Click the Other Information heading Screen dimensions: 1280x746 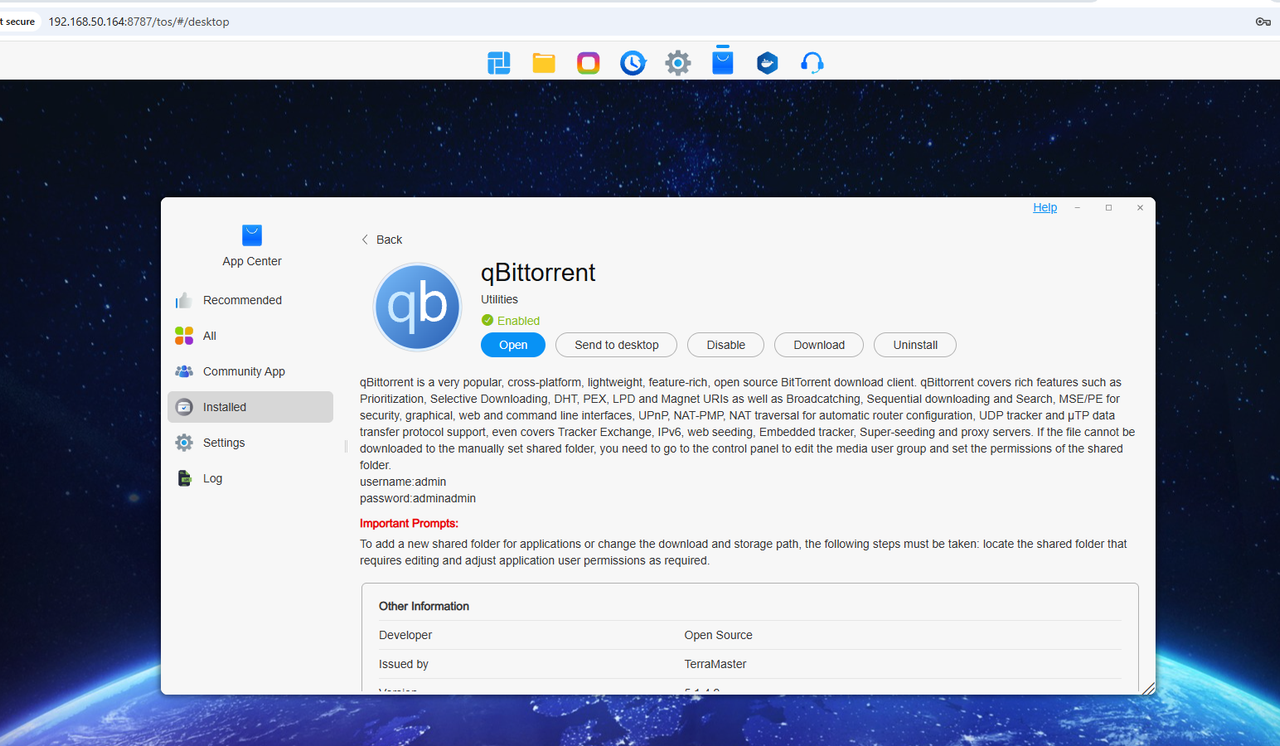(424, 606)
